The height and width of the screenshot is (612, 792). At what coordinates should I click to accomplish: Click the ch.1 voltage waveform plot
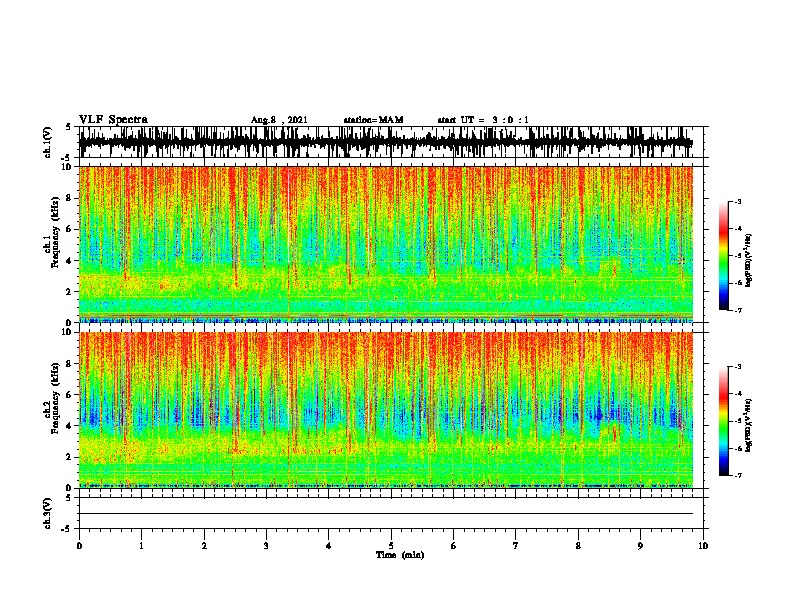pyautogui.click(x=386, y=142)
